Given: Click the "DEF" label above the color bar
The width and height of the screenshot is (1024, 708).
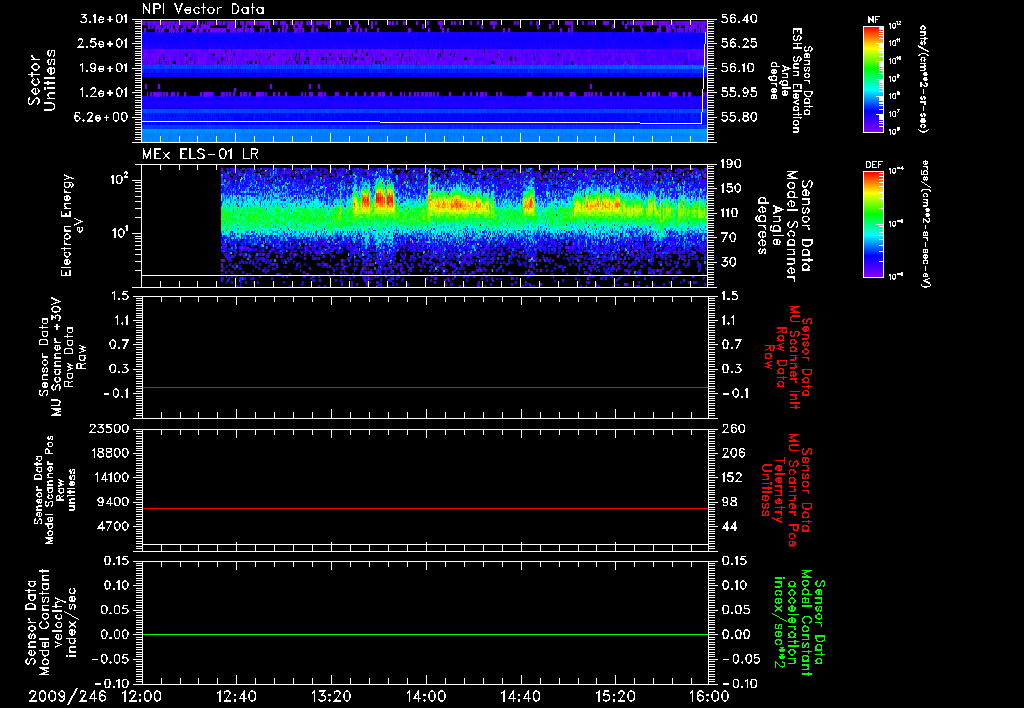Looking at the screenshot, I should tap(873, 165).
